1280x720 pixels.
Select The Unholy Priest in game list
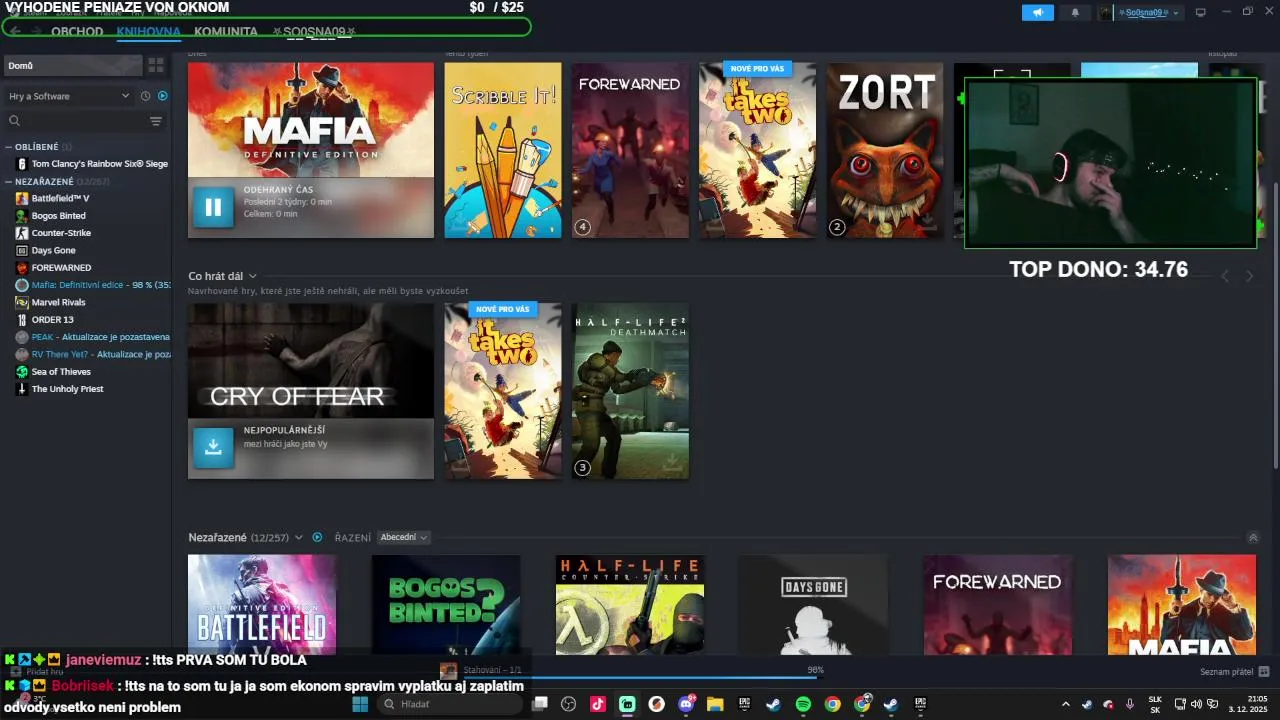(67, 388)
